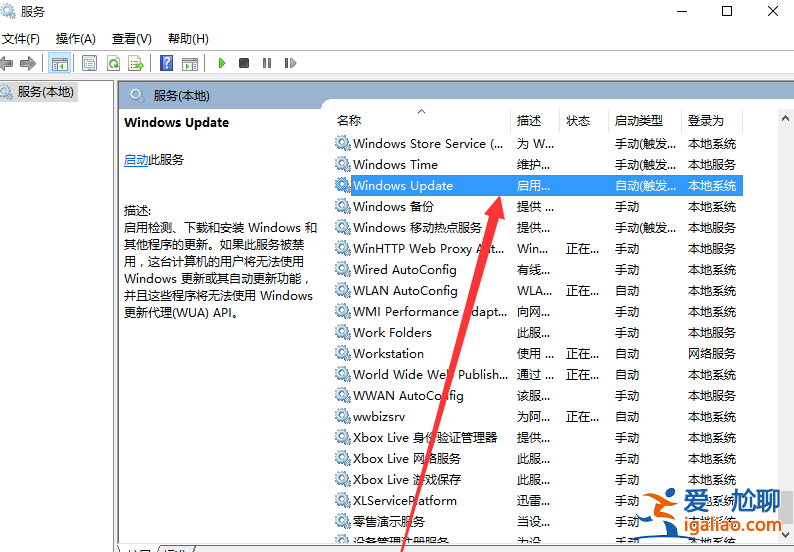Viewport: 794px width, 552px height.
Task: Select the Windows Update service row
Action: (538, 186)
